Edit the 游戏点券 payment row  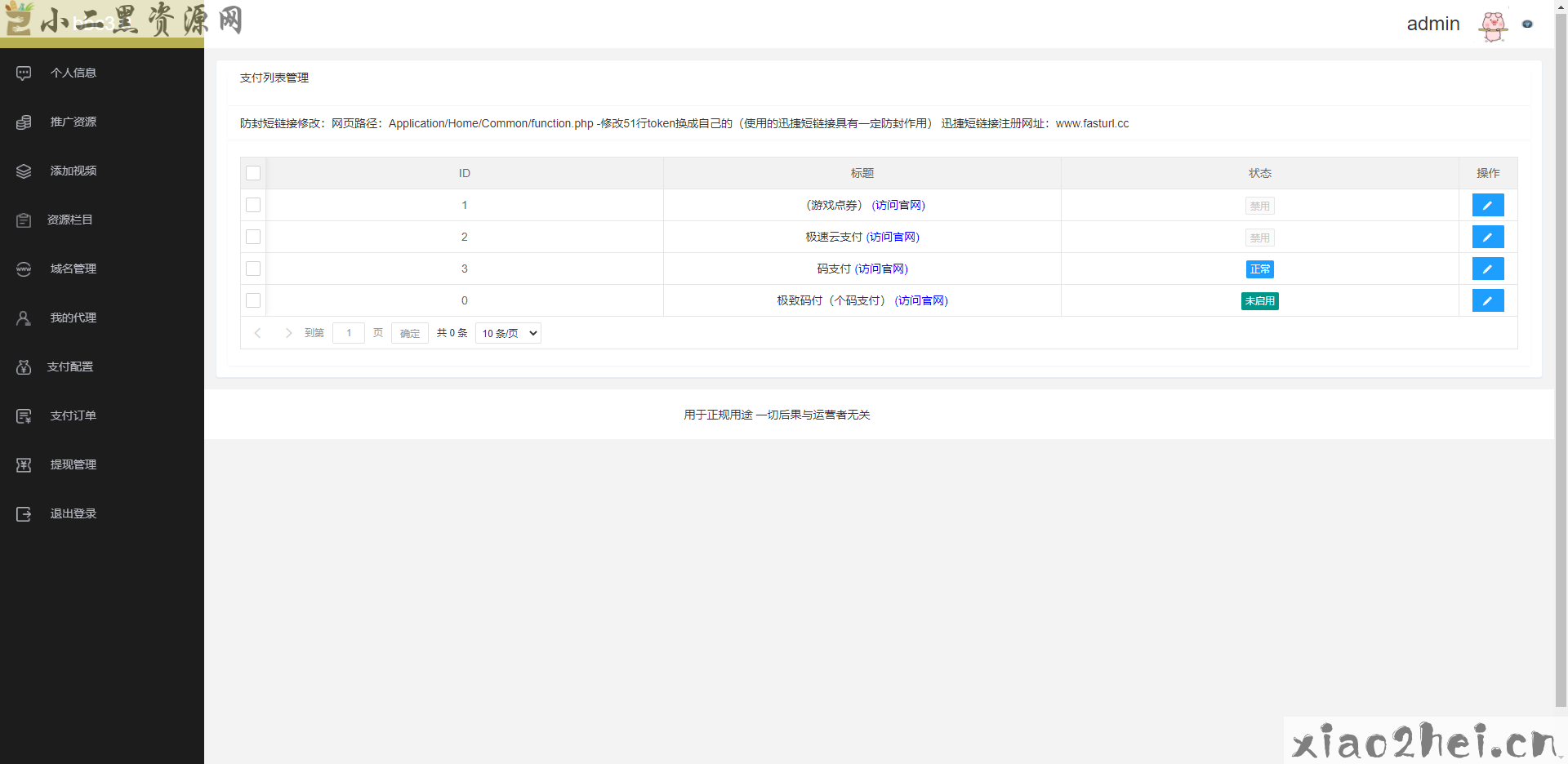1488,205
